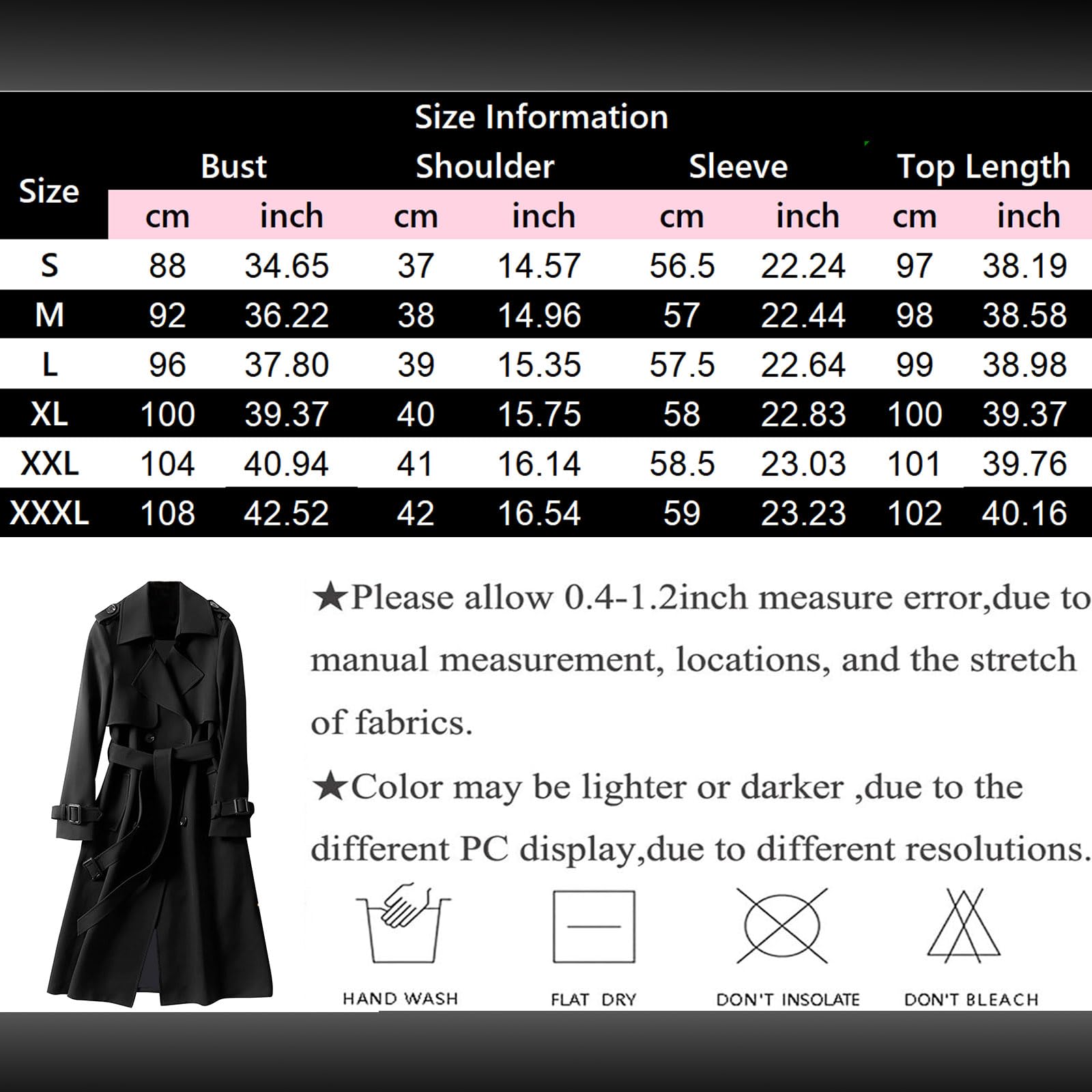Click the 'of fabrics.' text line
This screenshot has height=1092, width=1092.
(x=392, y=723)
